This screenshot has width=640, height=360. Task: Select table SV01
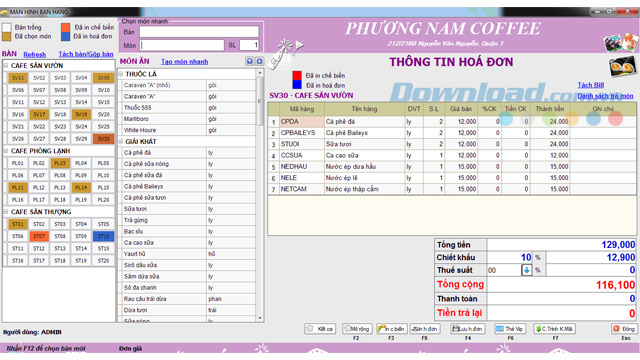[18, 78]
